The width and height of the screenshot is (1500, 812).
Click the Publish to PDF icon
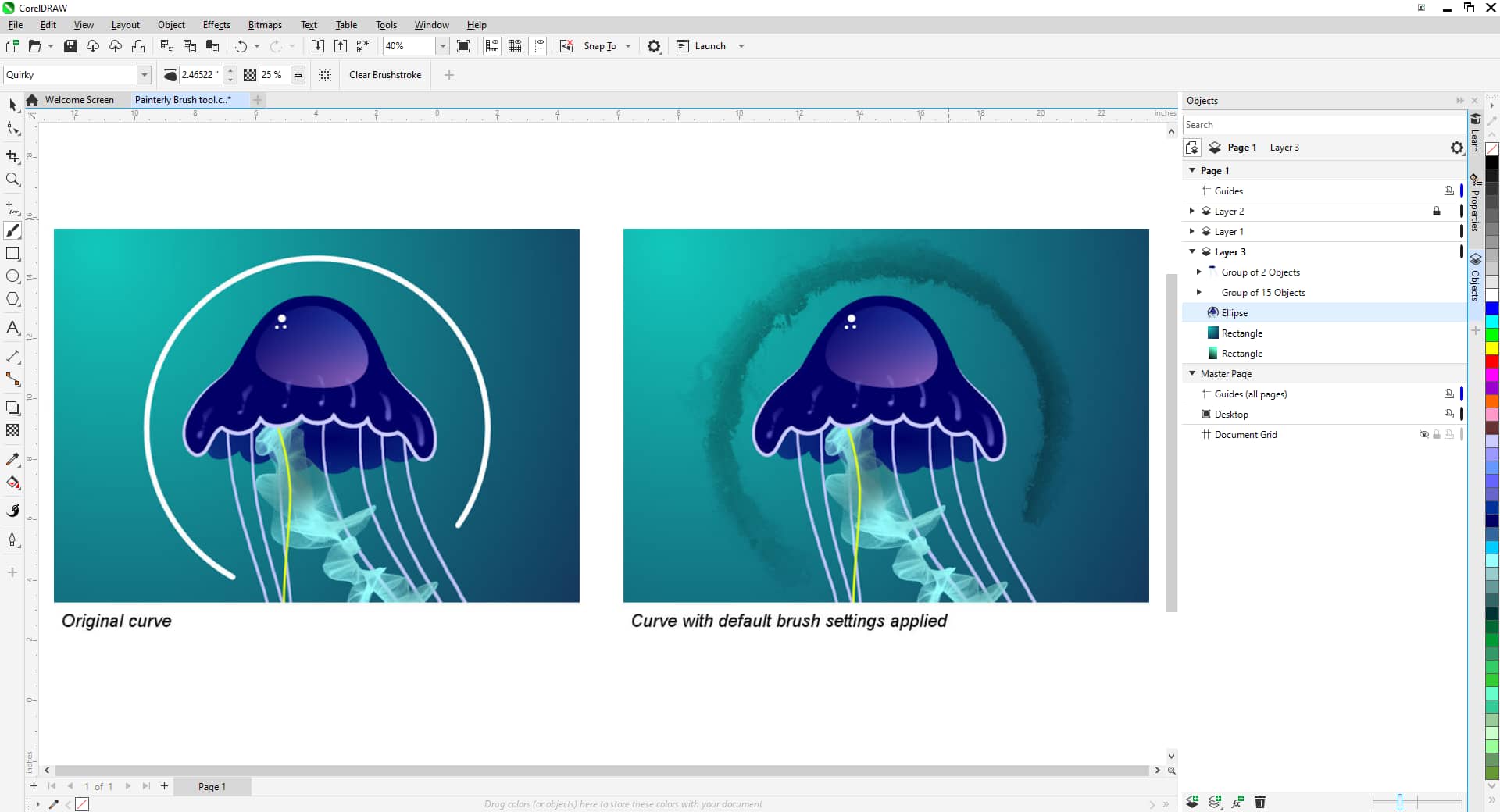click(x=362, y=46)
